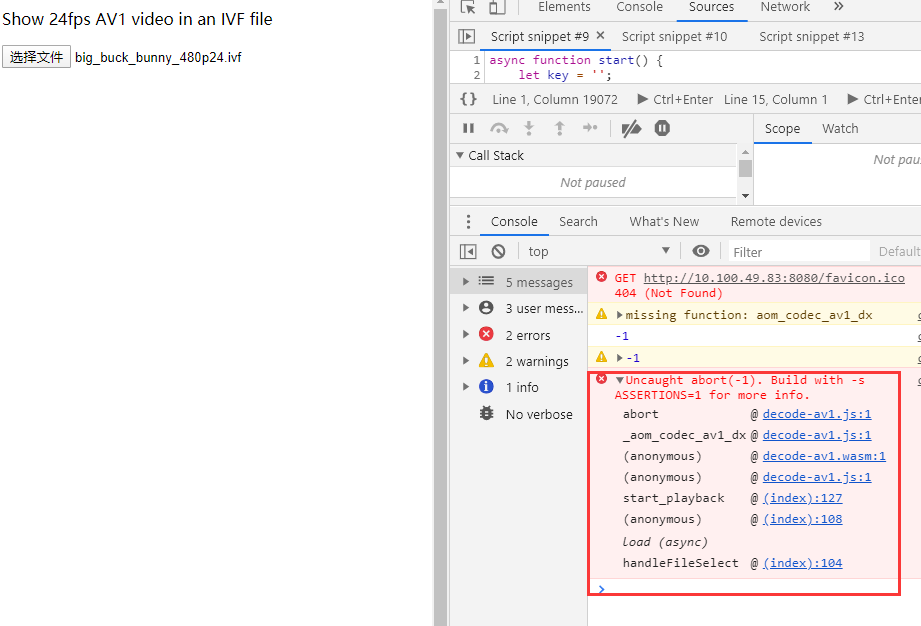Open the Network tab
The image size is (921, 626).
click(785, 7)
